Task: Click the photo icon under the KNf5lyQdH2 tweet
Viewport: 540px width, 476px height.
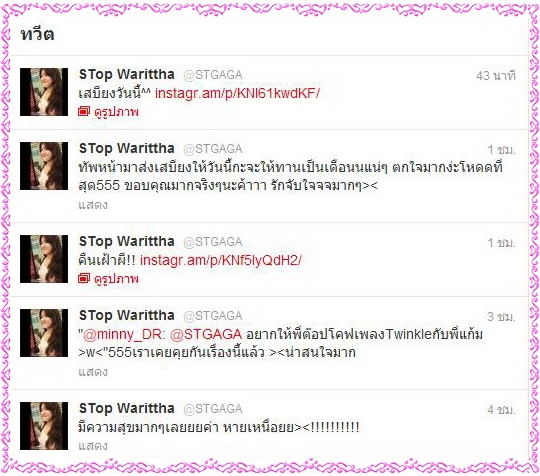Action: tap(84, 279)
